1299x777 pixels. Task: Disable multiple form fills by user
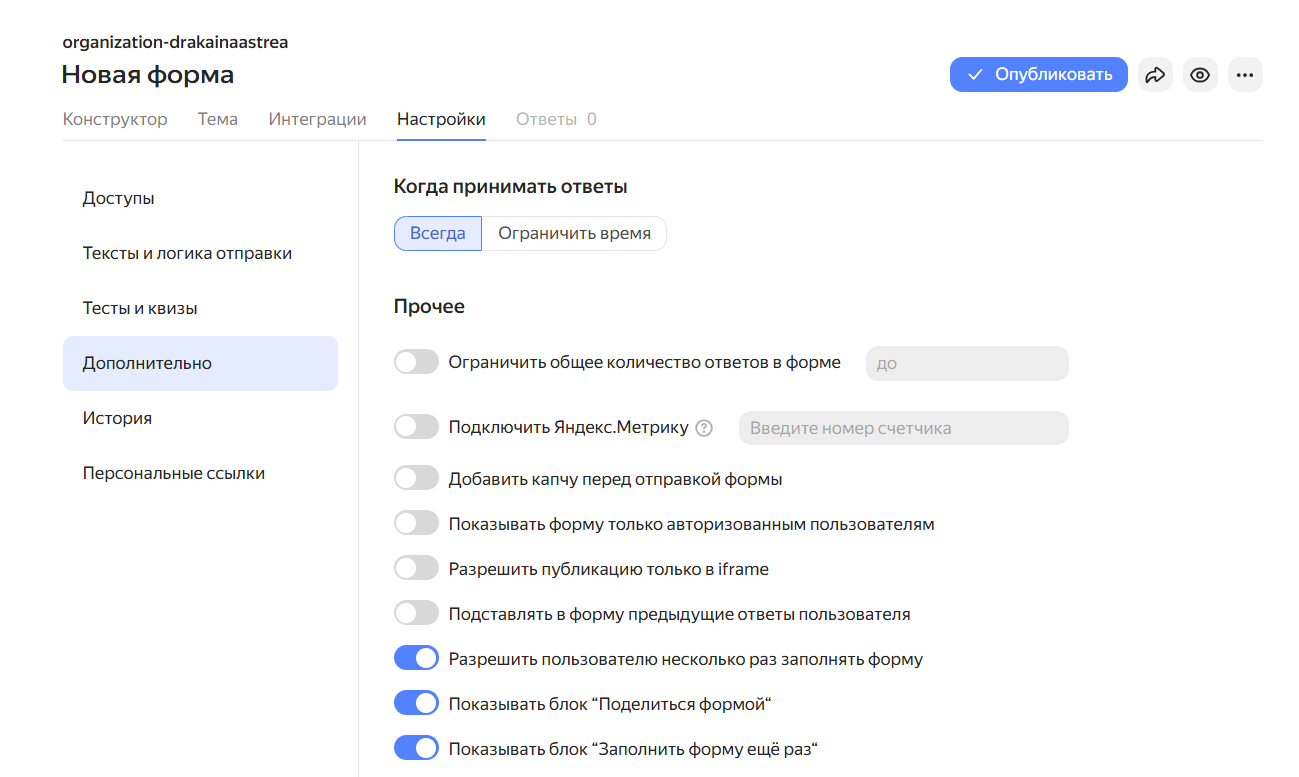(x=416, y=658)
